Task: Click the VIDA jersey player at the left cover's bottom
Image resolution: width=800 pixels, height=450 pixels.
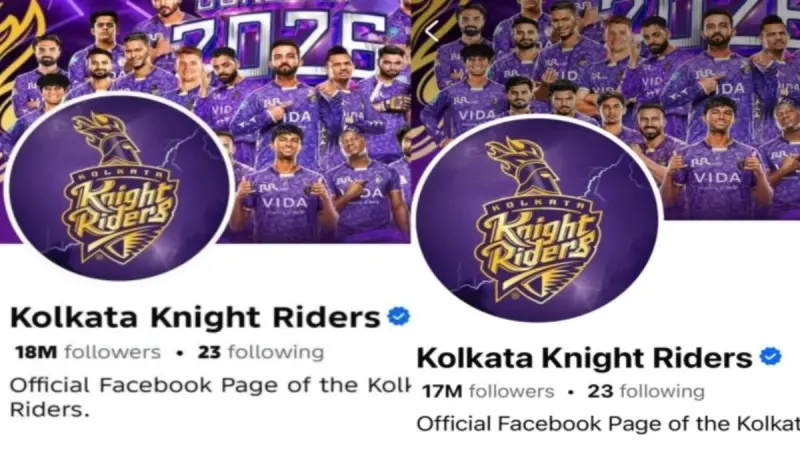Action: (284, 184)
